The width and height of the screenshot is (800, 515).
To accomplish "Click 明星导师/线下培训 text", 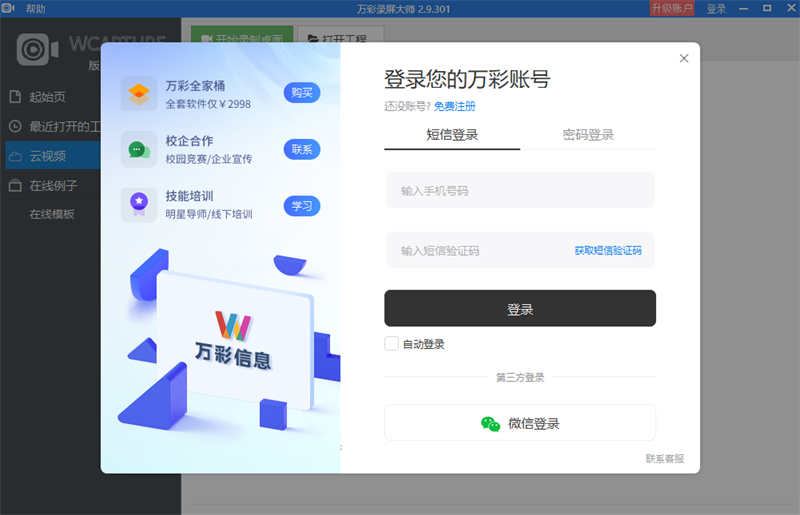I will [x=209, y=214].
